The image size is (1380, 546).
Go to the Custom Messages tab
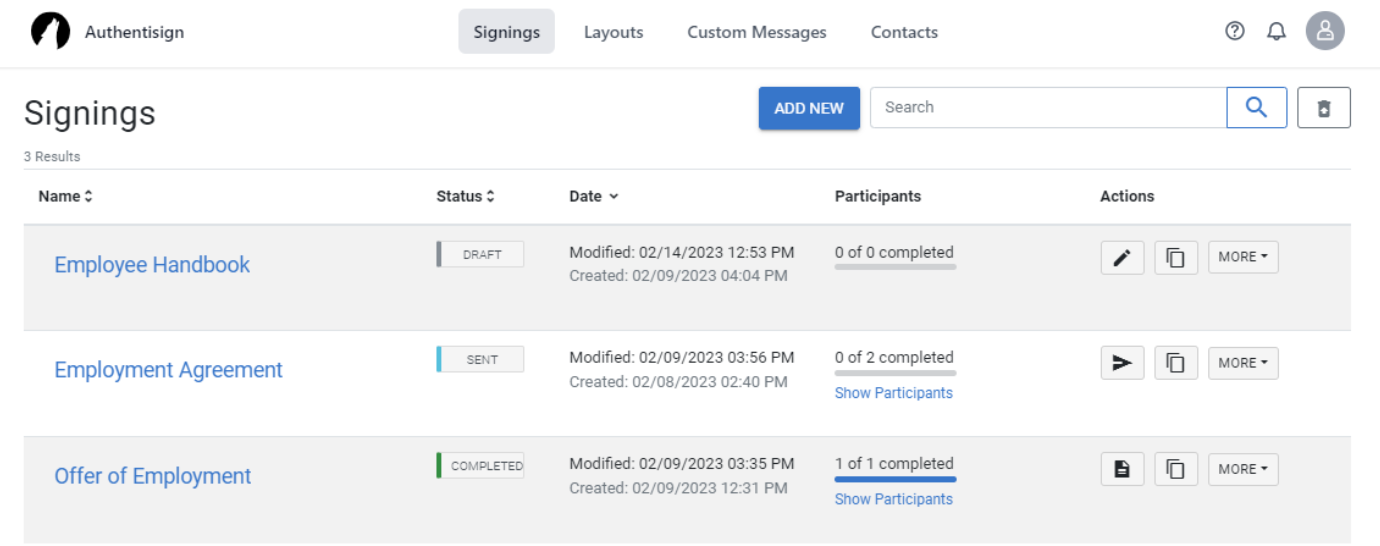pyautogui.click(x=757, y=32)
